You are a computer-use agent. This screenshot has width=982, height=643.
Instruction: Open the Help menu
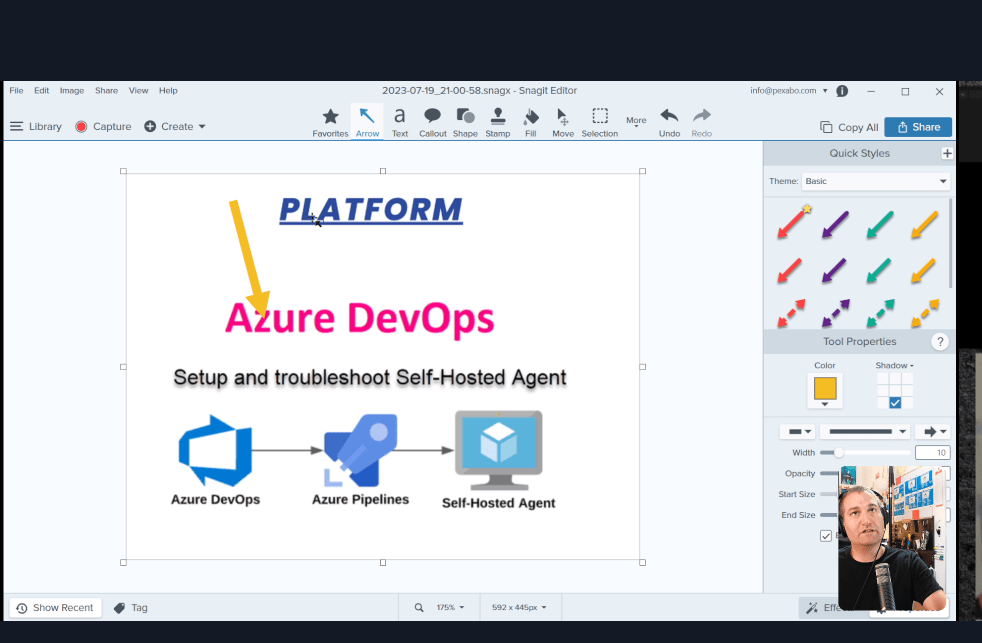[x=168, y=91]
